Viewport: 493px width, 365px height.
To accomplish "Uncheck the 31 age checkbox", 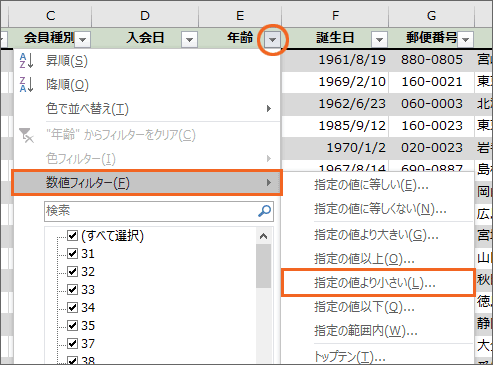I will [73, 253].
